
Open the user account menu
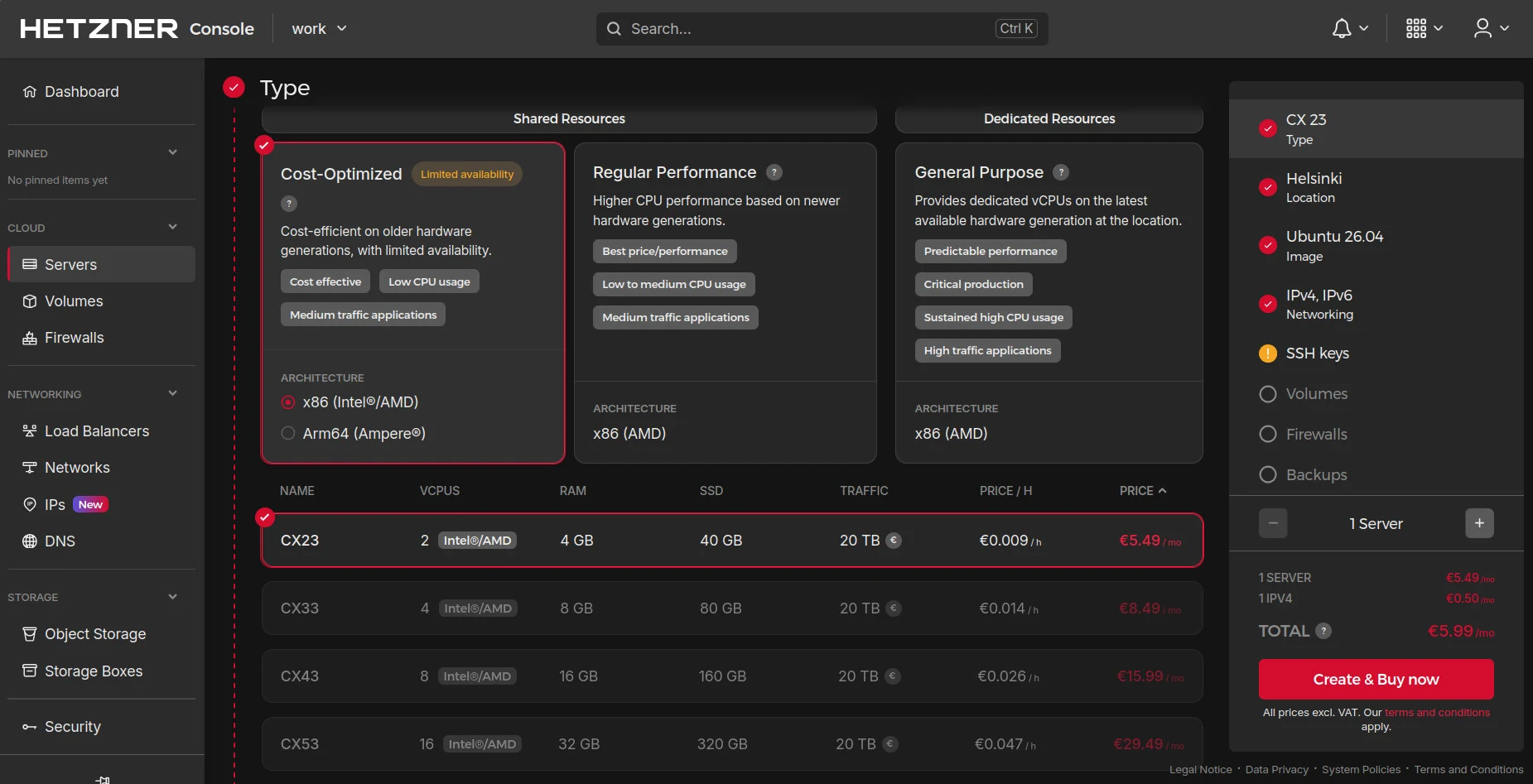click(x=1492, y=29)
